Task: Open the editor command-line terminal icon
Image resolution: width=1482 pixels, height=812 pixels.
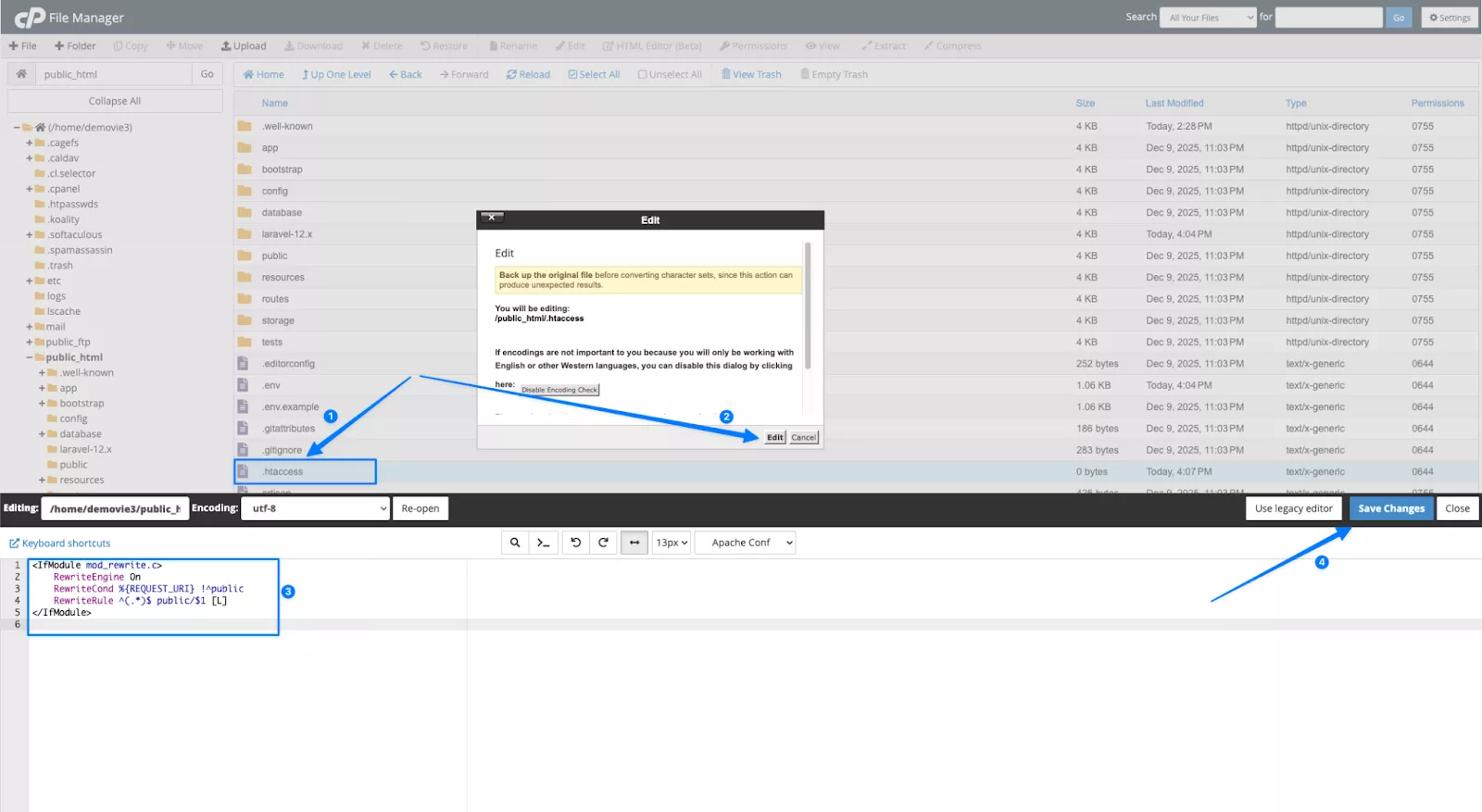Action: pyautogui.click(x=544, y=543)
